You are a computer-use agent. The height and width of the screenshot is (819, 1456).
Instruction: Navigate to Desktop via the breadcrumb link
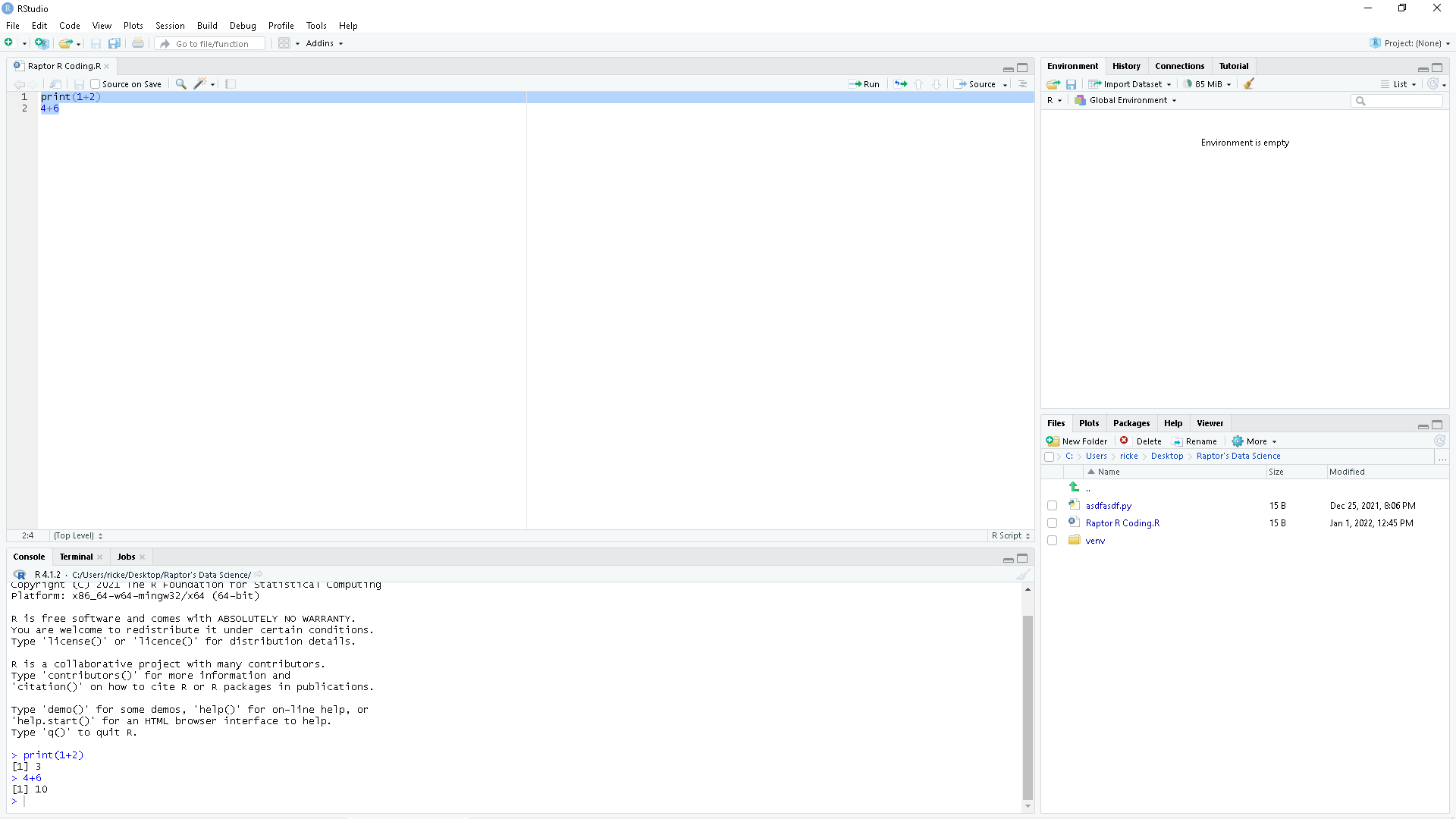[x=1166, y=456]
